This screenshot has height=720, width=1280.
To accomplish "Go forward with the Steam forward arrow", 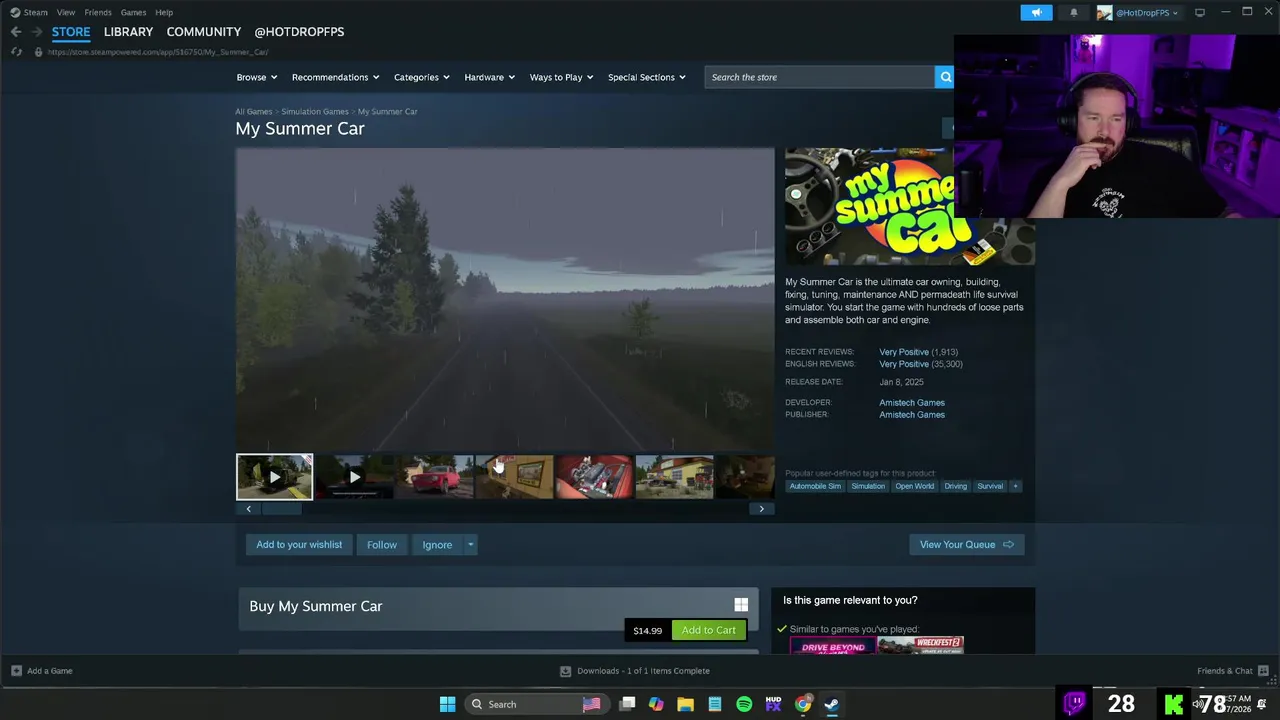I will tap(37, 32).
